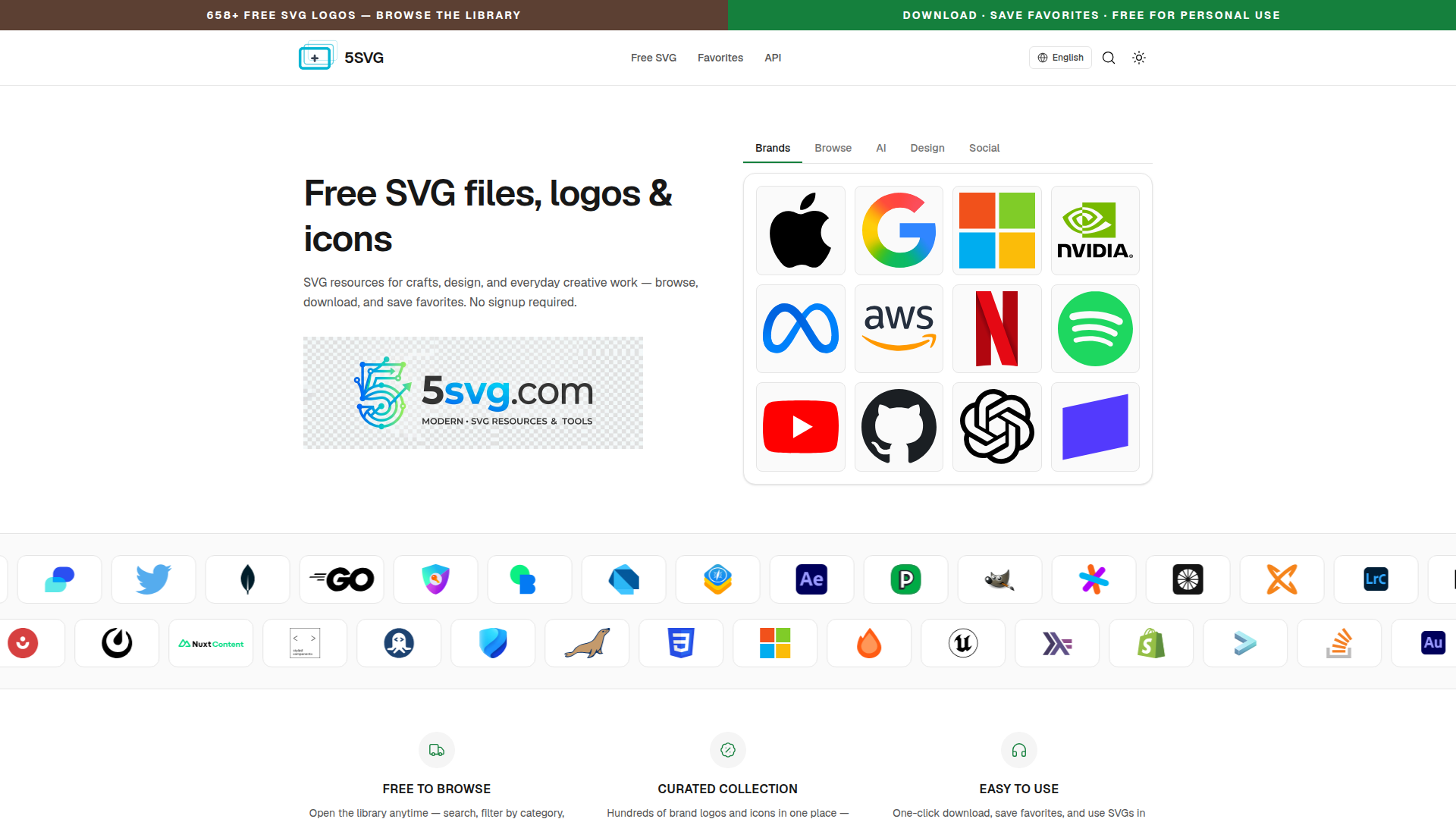Click the Free To Browse truck icon
Viewport: 1456px width, 819px height.
(x=437, y=750)
